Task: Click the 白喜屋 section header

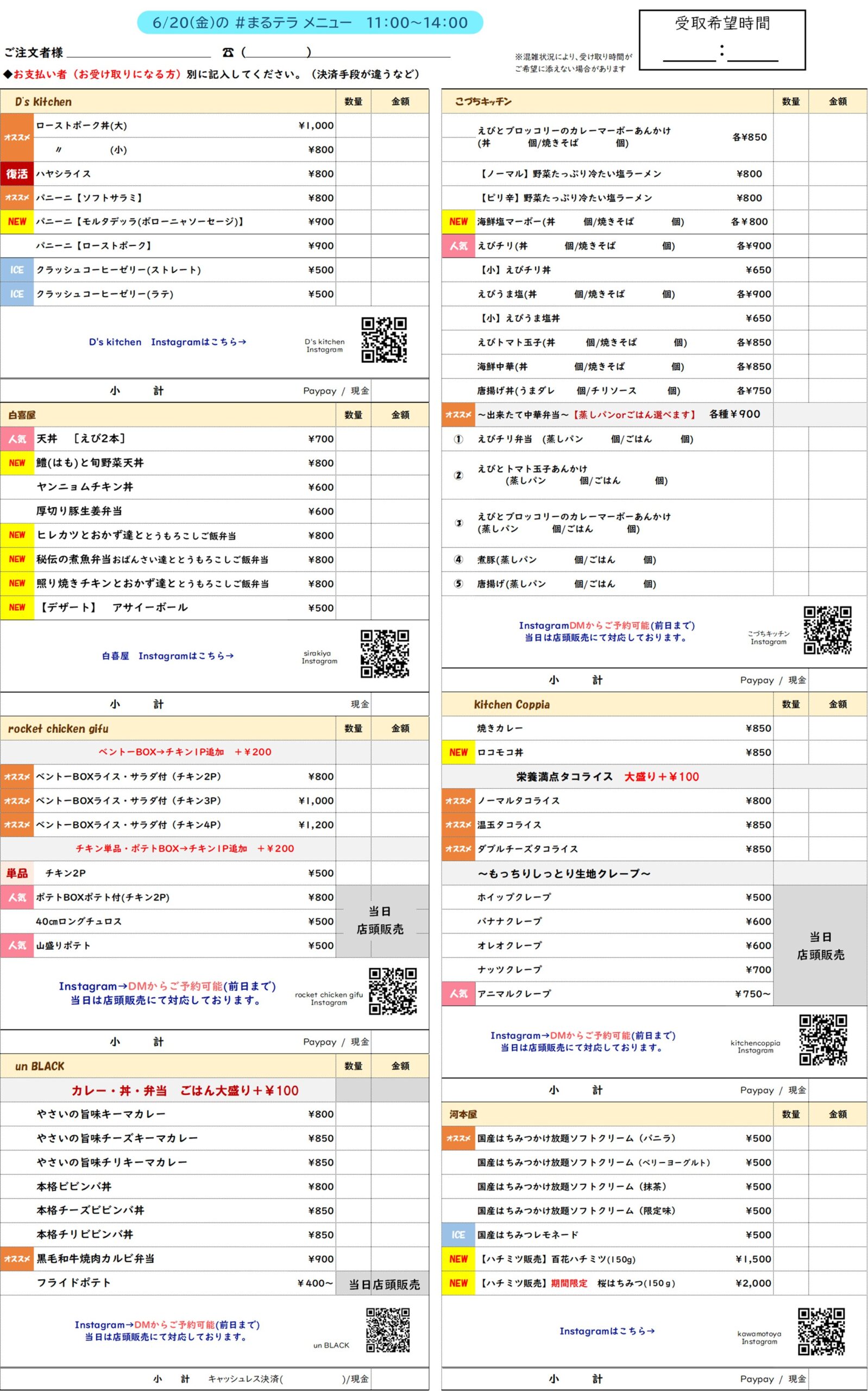Action: [x=168, y=415]
